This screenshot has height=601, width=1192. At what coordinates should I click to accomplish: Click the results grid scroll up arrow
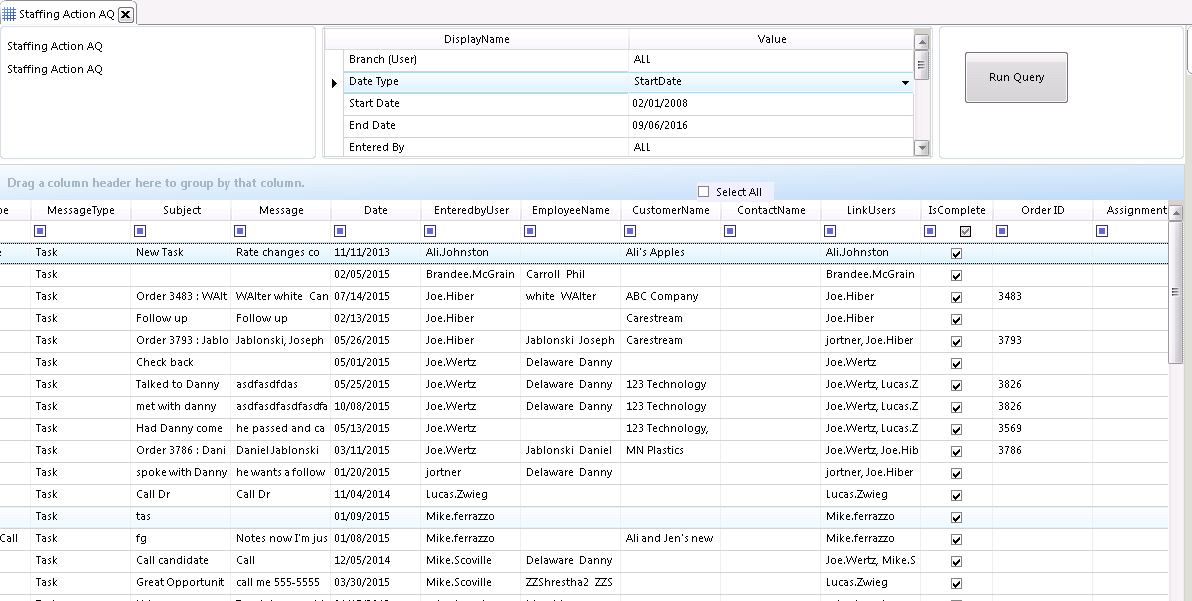[x=1175, y=212]
